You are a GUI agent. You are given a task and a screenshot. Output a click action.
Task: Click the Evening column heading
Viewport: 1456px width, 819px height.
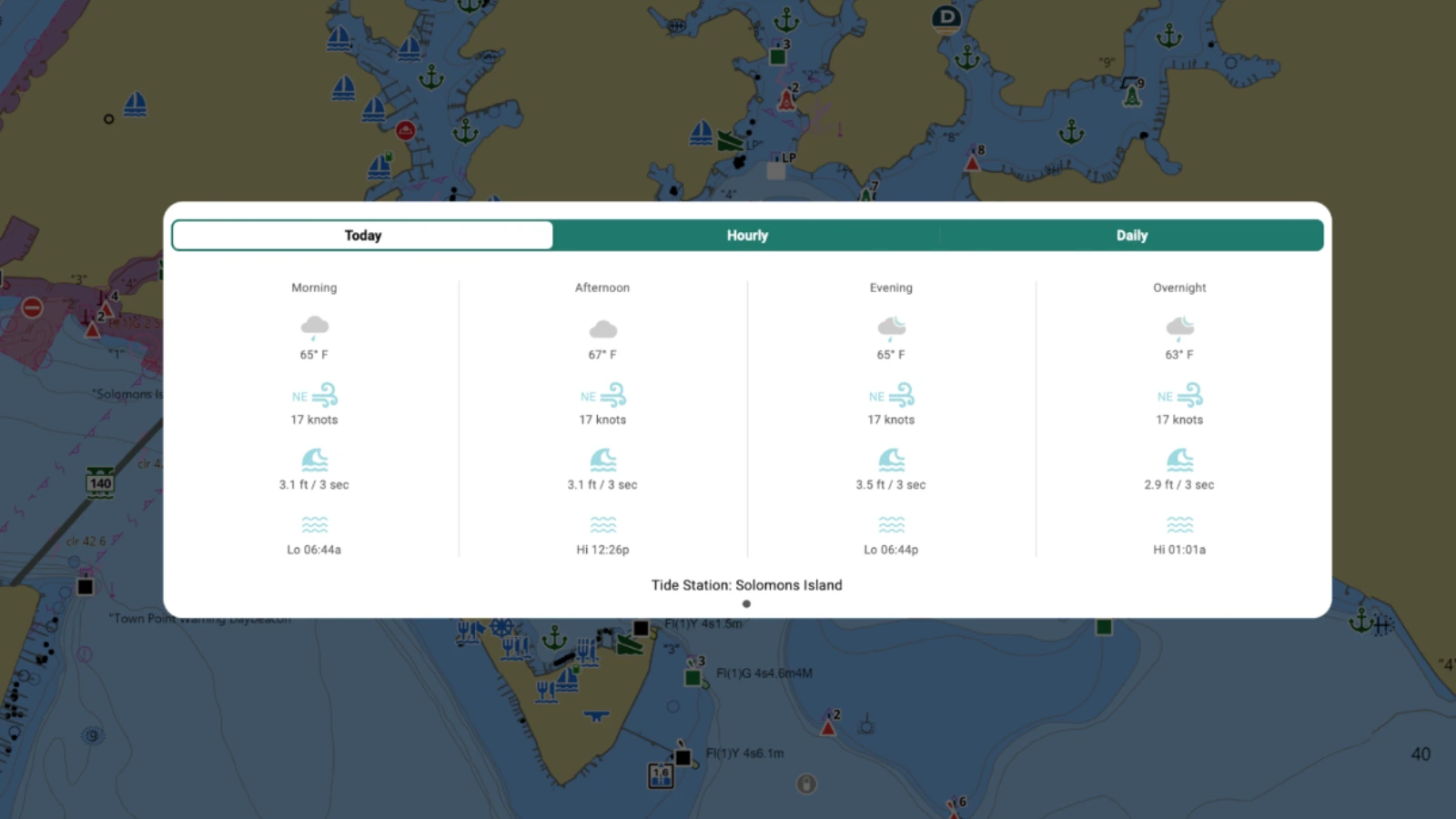pyautogui.click(x=891, y=288)
